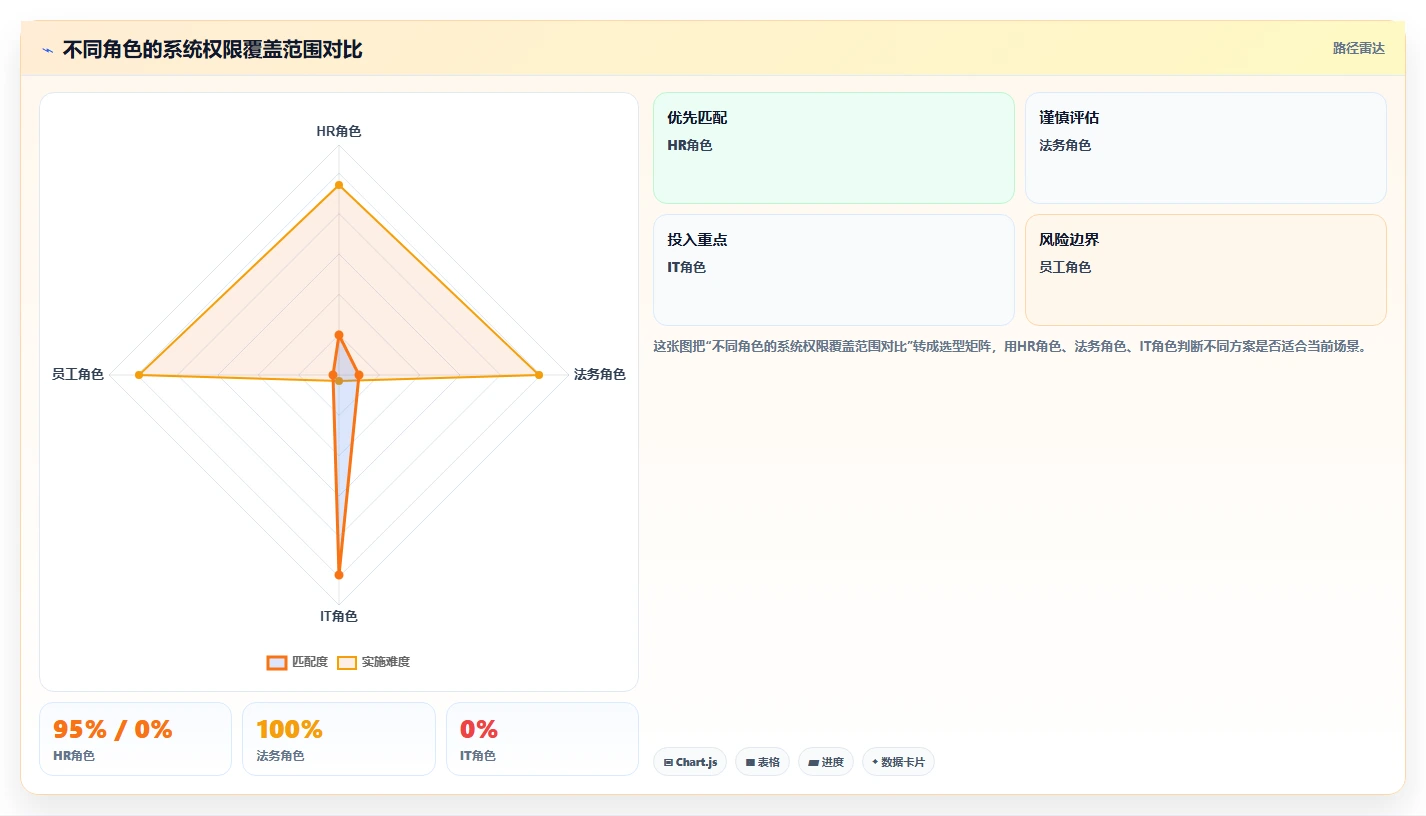Click the 实施难度 legend color box
The height and width of the screenshot is (816, 1426).
[347, 662]
